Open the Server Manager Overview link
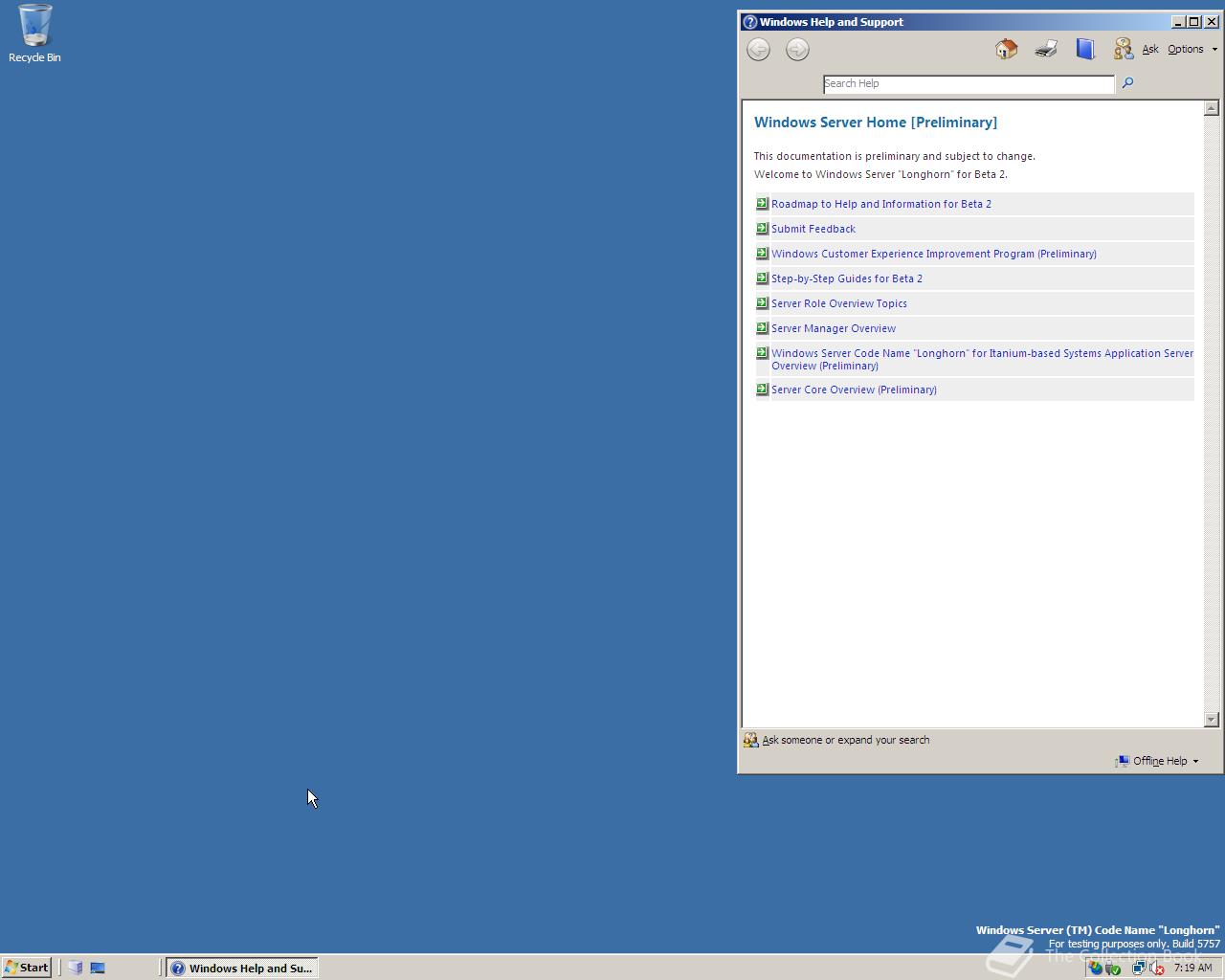This screenshot has width=1225, height=980. pos(834,328)
